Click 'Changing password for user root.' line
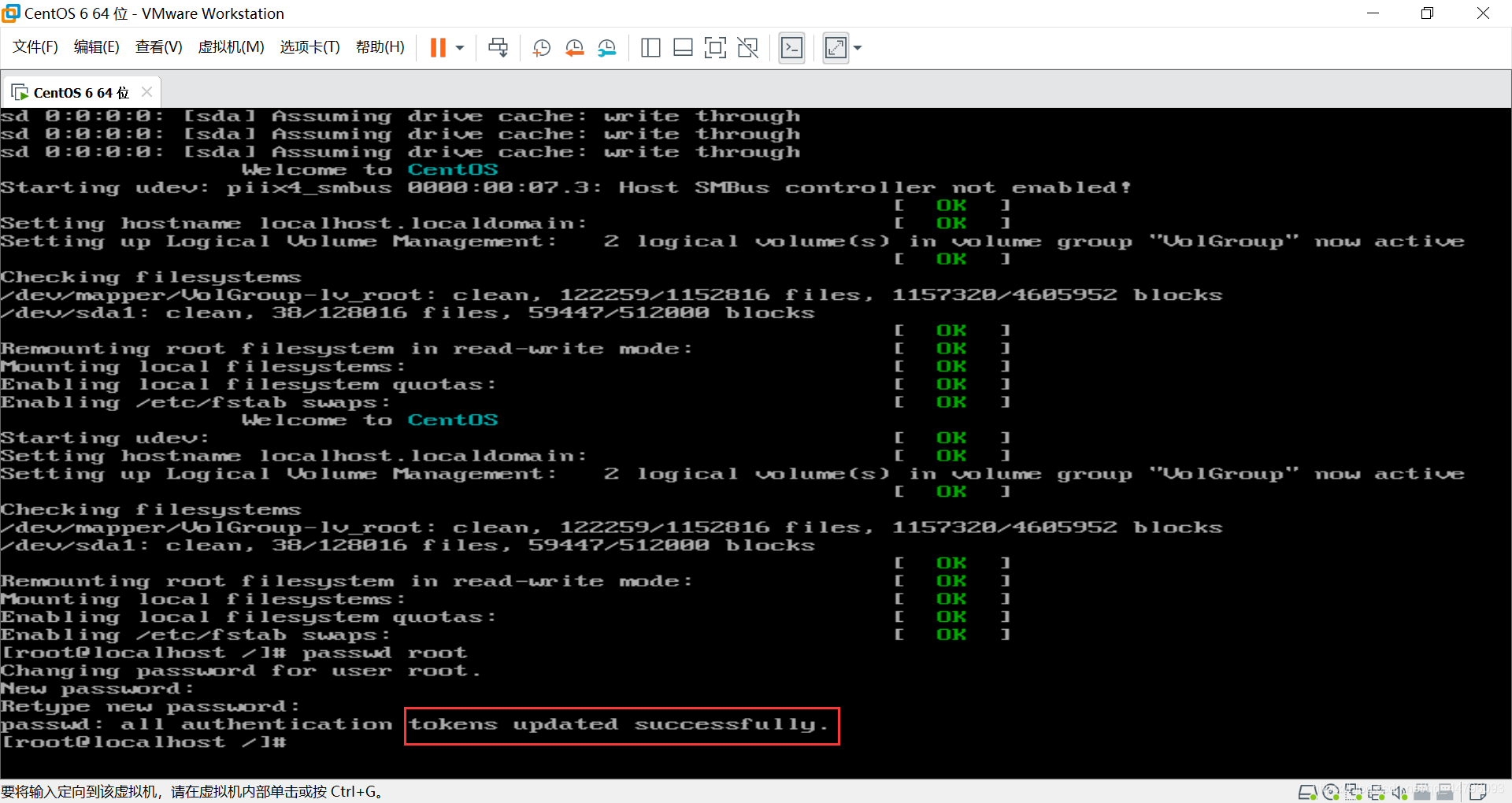 (240, 671)
